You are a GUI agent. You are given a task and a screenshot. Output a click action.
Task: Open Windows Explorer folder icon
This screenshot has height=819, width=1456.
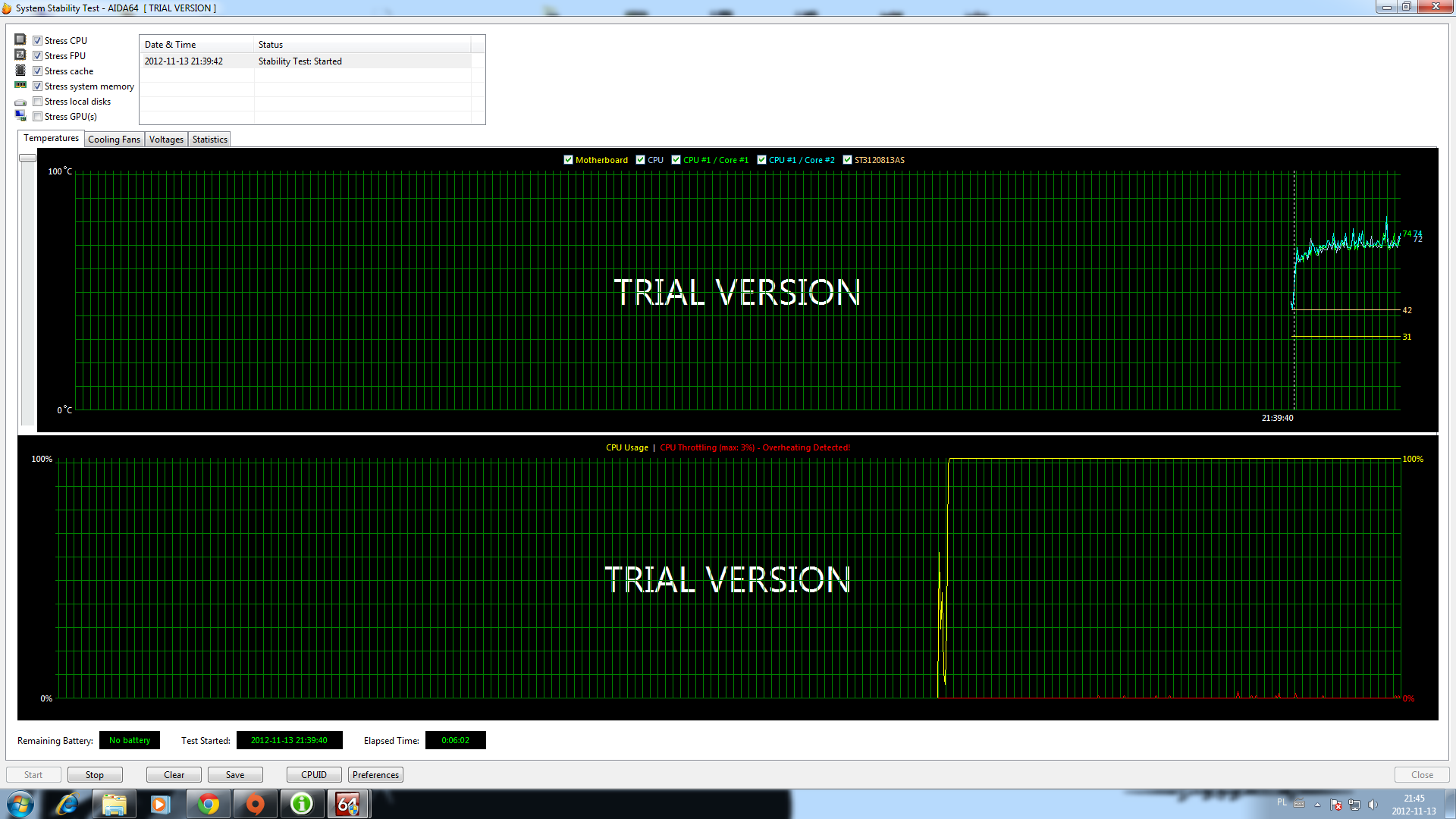tap(114, 804)
